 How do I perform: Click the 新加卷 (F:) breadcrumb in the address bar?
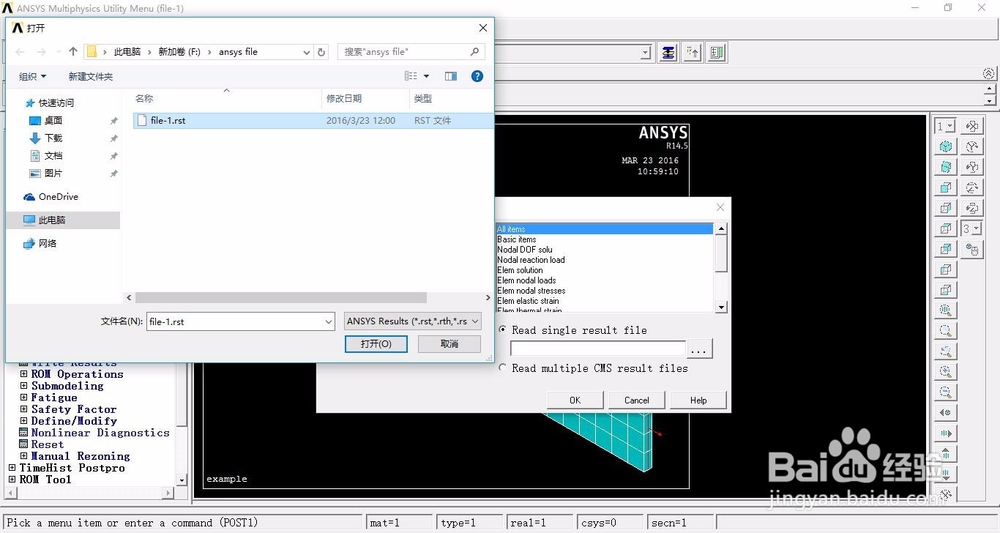(x=179, y=52)
